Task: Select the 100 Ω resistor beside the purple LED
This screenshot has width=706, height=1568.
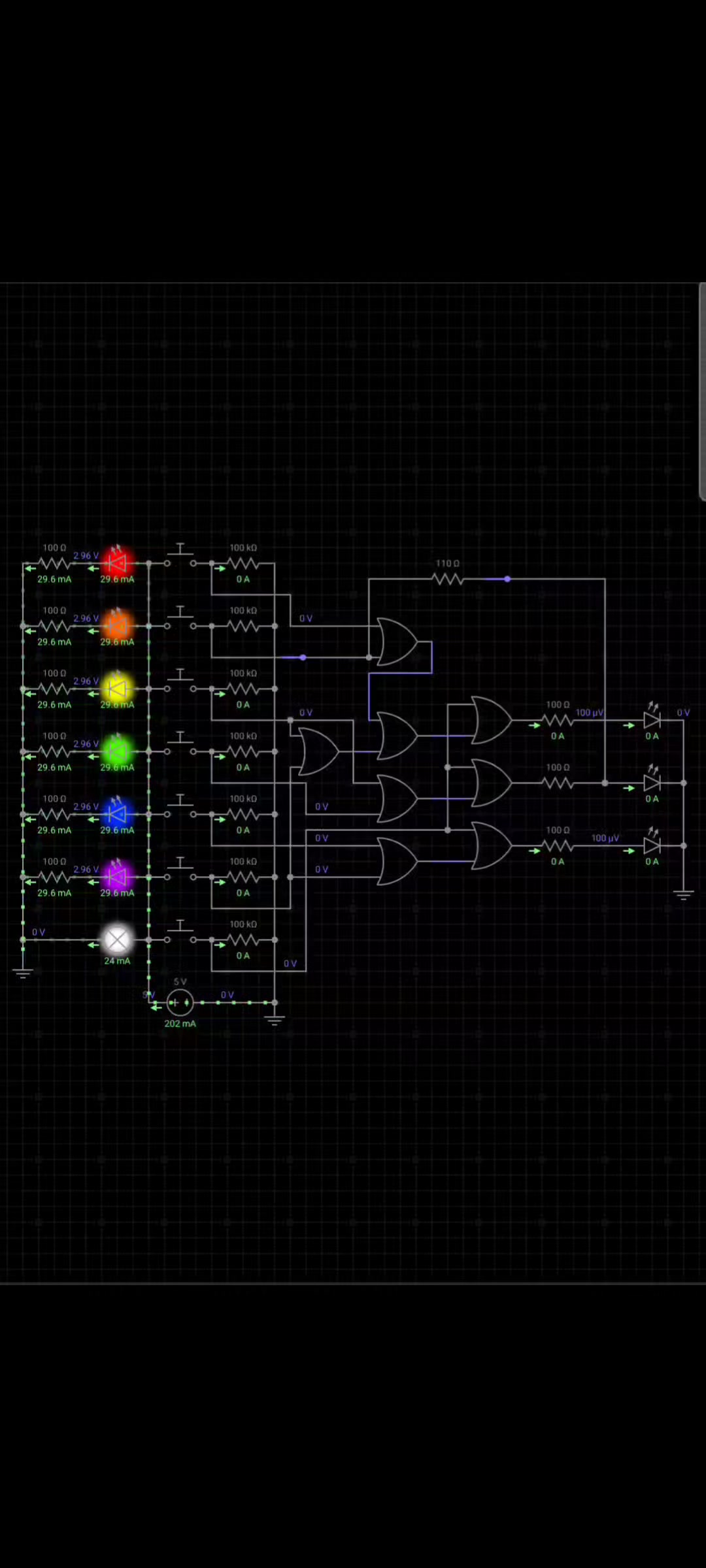Action: click(x=54, y=877)
